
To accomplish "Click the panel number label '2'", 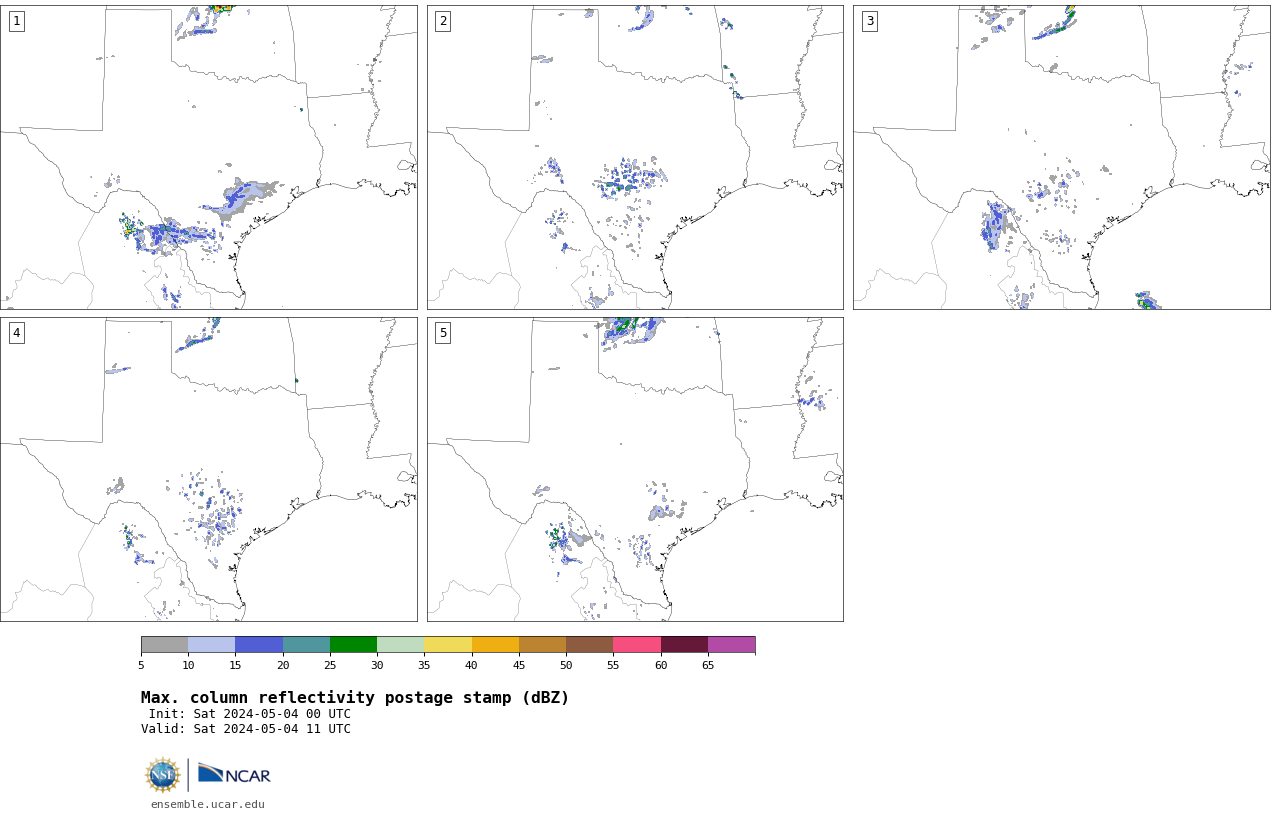I will [443, 21].
